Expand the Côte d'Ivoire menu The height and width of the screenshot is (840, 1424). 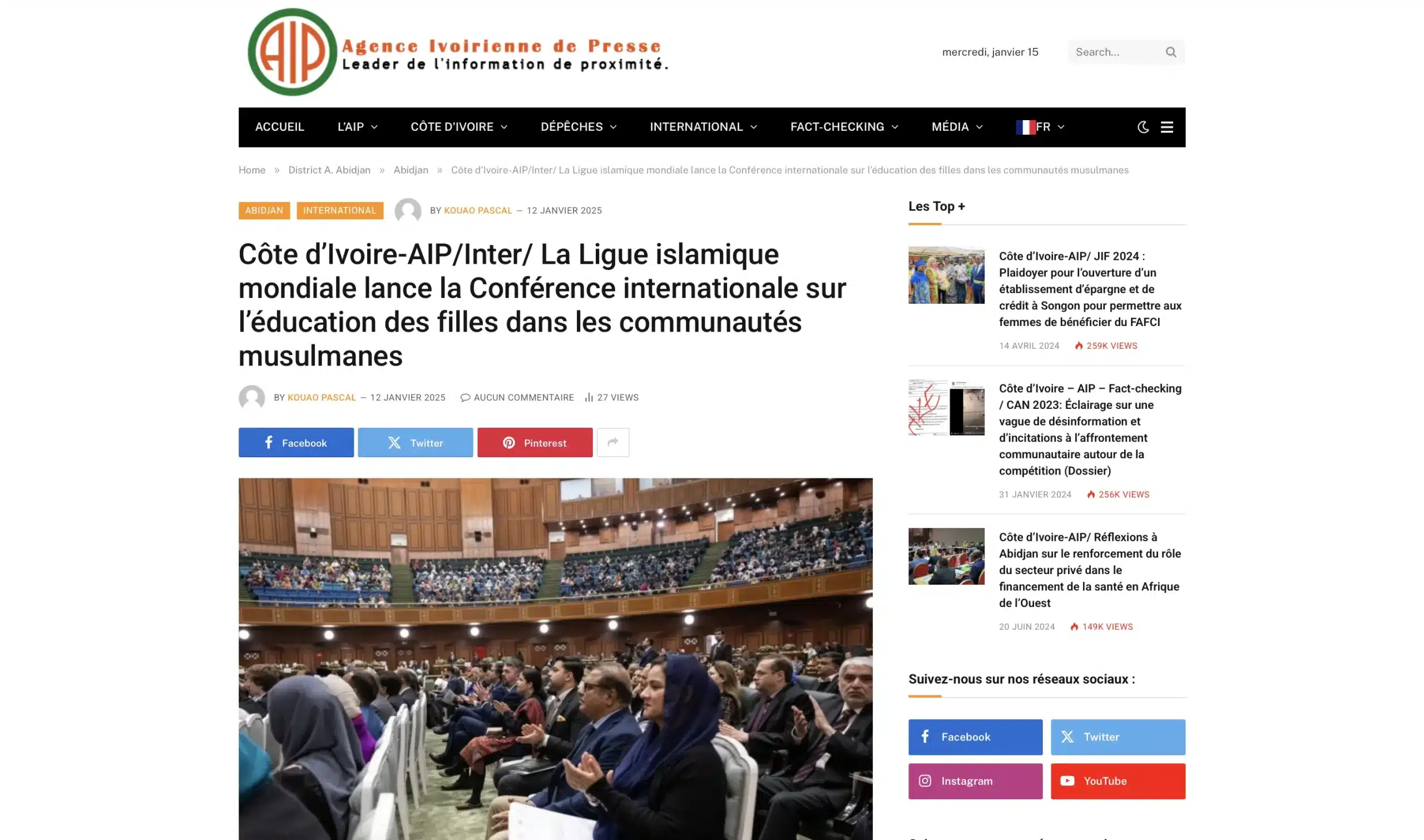tap(459, 127)
